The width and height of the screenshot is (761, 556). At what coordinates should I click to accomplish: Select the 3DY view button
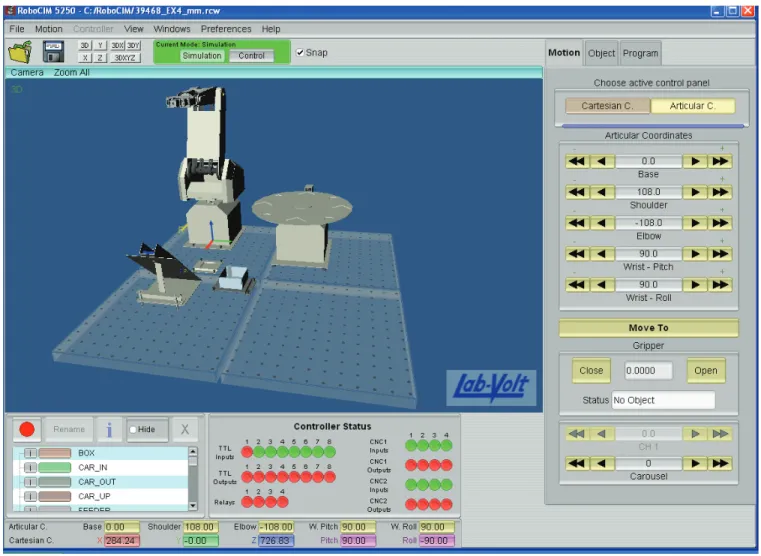coord(133,46)
